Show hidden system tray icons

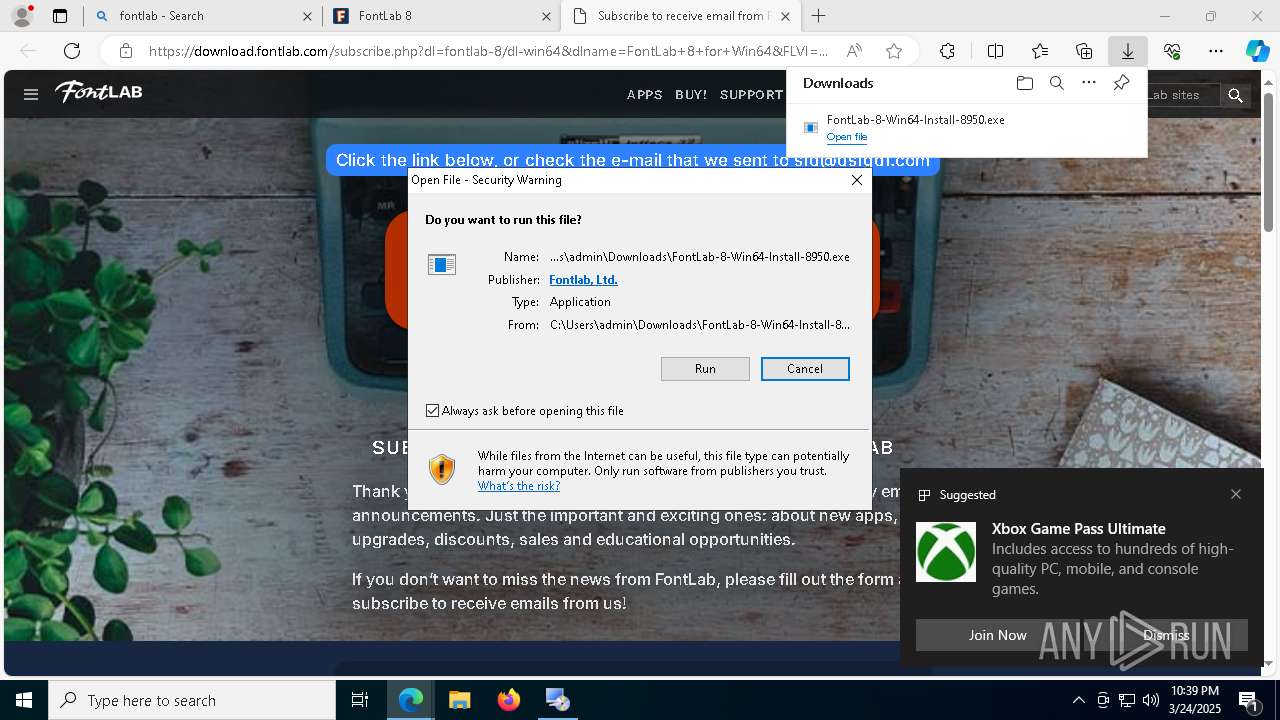(1078, 700)
